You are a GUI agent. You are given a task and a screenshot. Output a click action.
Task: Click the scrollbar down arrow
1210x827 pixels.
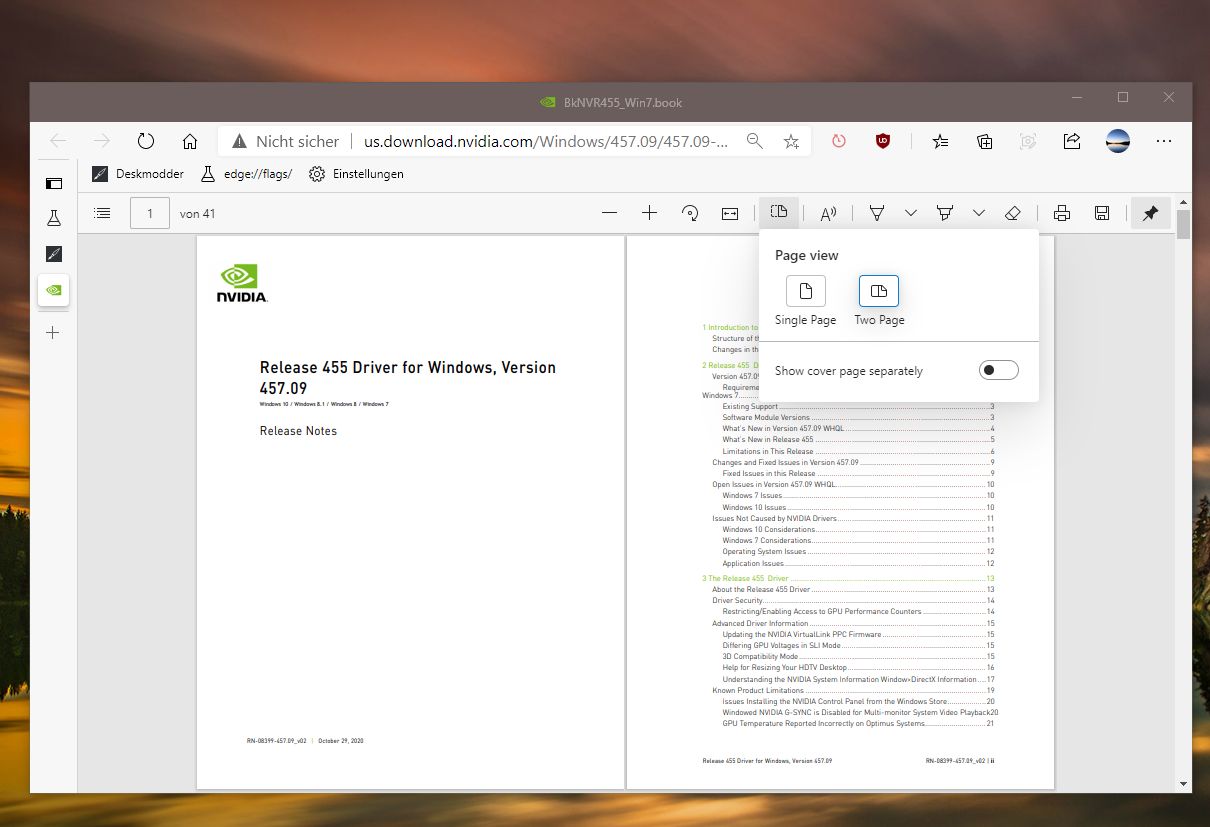[1184, 785]
